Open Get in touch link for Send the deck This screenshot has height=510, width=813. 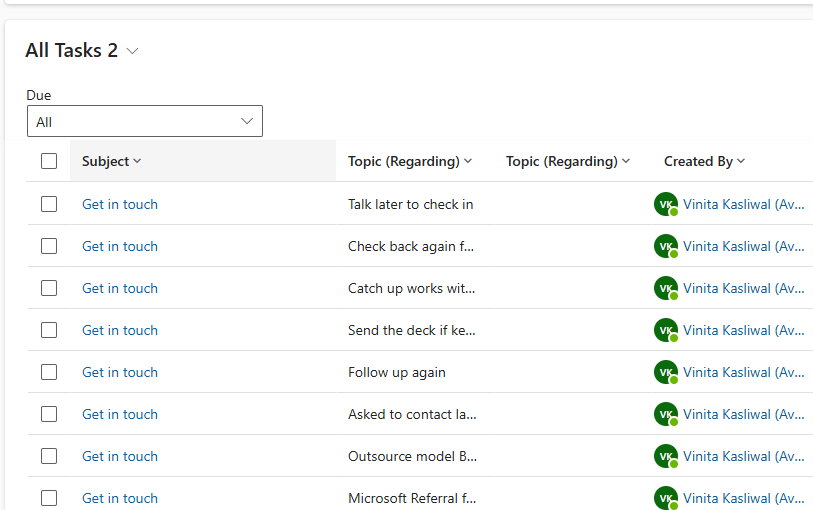click(x=120, y=330)
